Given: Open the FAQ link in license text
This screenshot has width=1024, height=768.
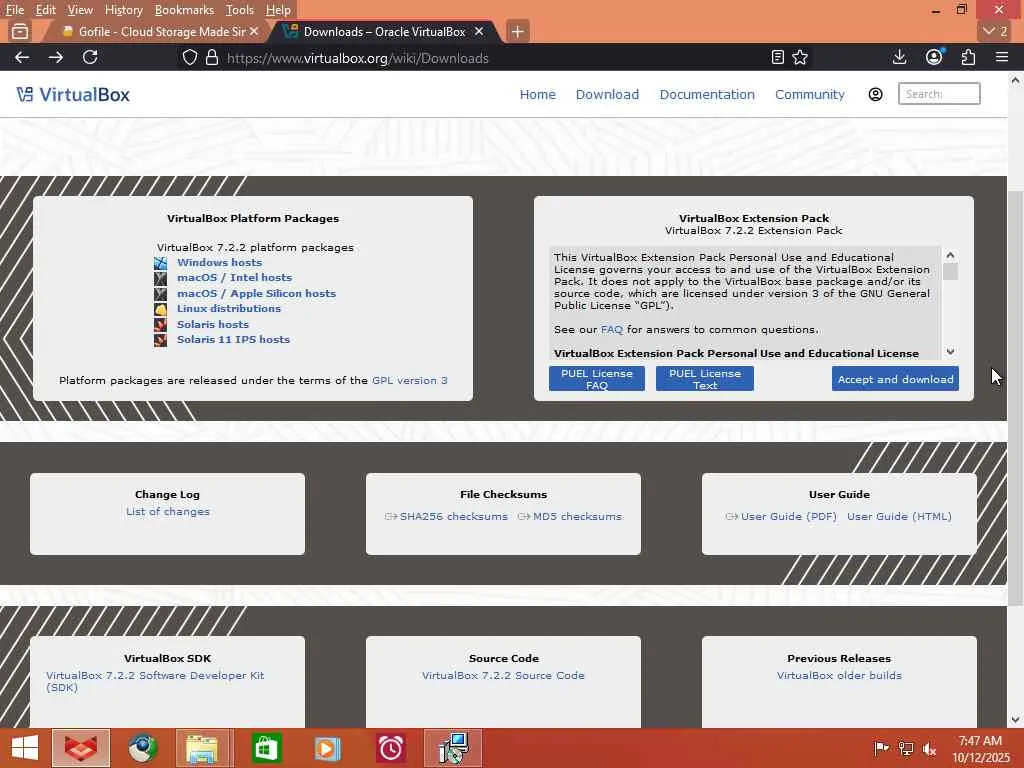Looking at the screenshot, I should click(x=611, y=330).
